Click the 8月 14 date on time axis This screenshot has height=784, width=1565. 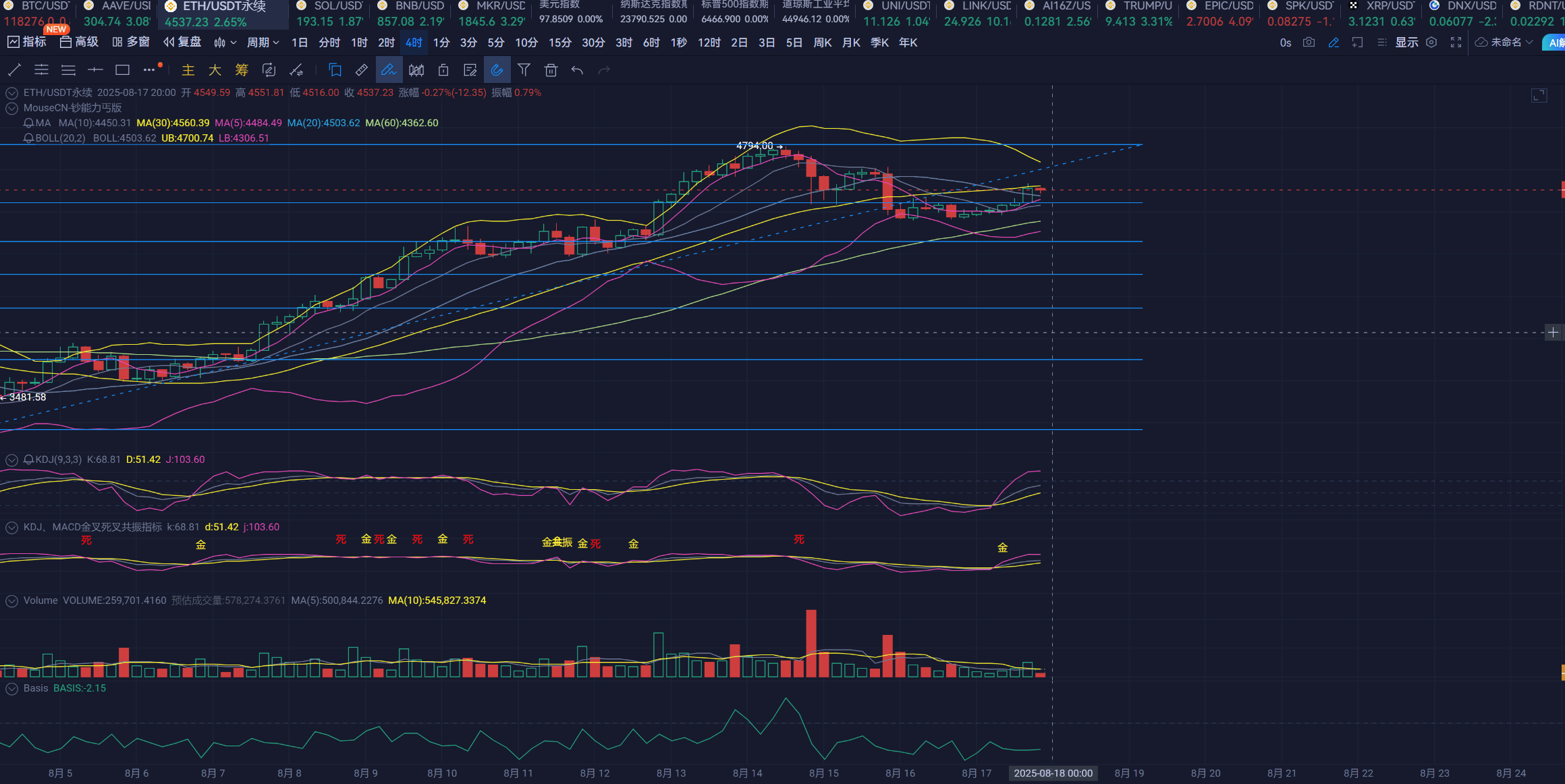point(747,773)
